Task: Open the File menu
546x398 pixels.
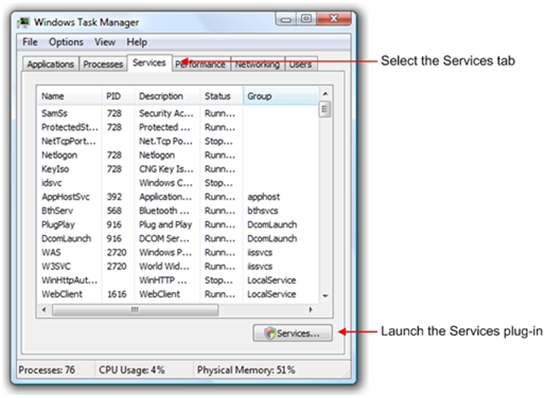Action: pos(30,42)
